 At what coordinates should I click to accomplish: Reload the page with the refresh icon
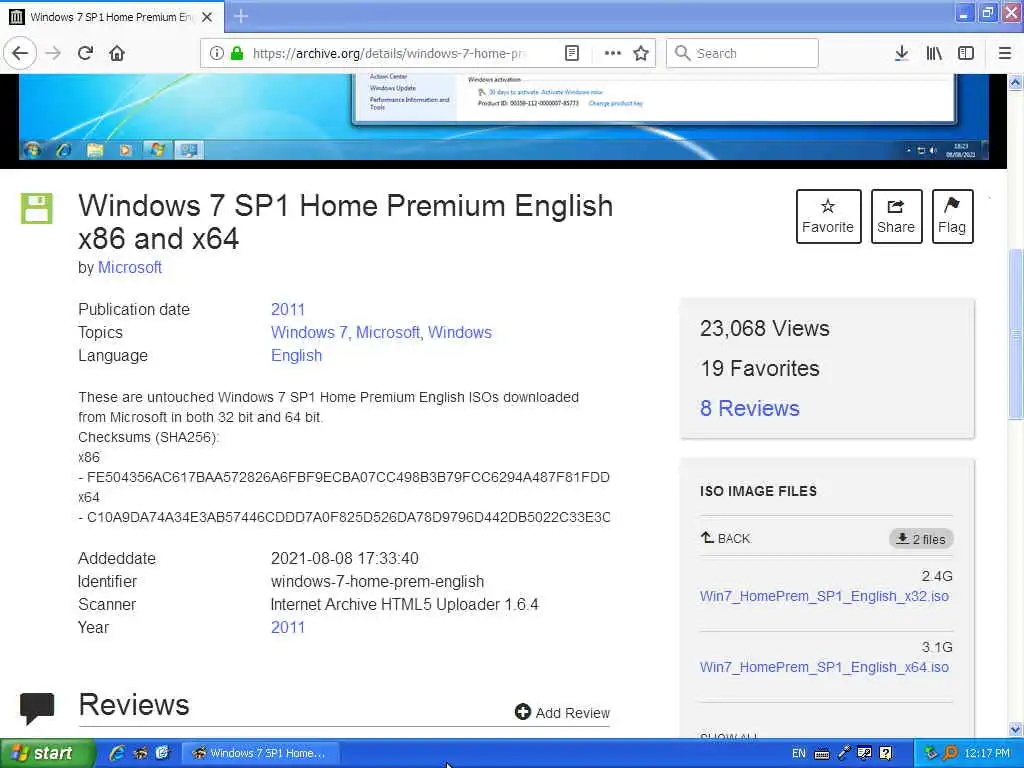click(x=86, y=54)
